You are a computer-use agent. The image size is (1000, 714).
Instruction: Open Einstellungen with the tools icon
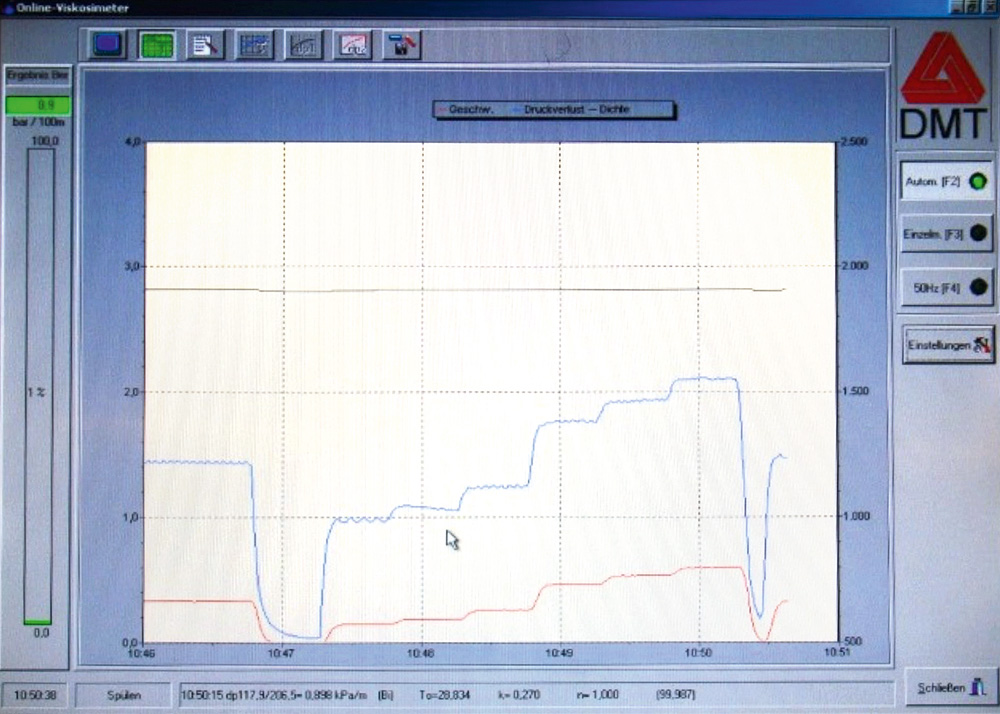point(947,345)
